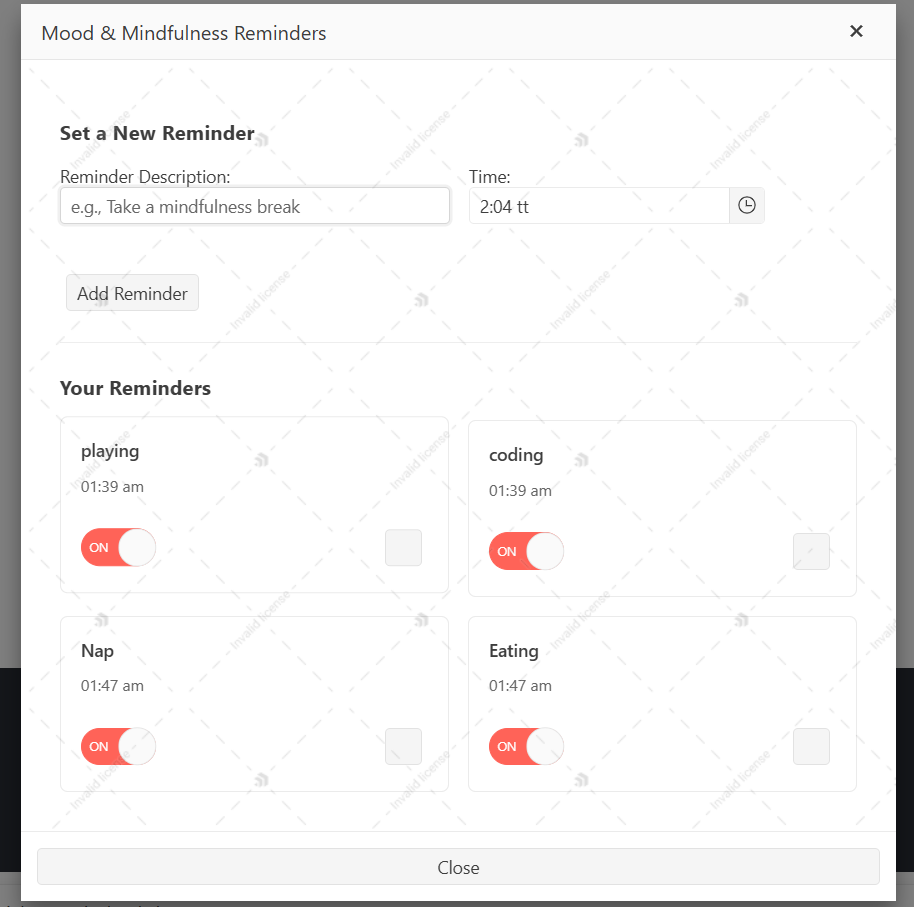Close the dialog using the X icon
The width and height of the screenshot is (914, 907).
click(856, 31)
